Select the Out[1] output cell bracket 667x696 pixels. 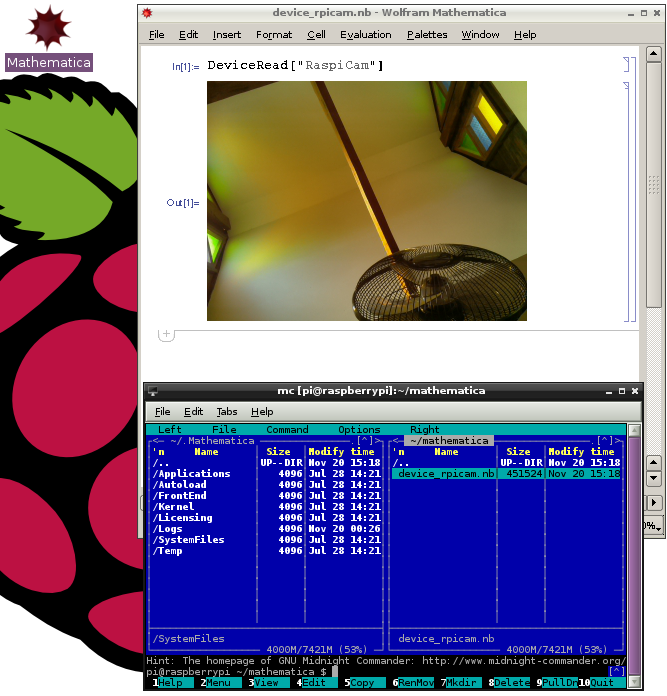(627, 201)
